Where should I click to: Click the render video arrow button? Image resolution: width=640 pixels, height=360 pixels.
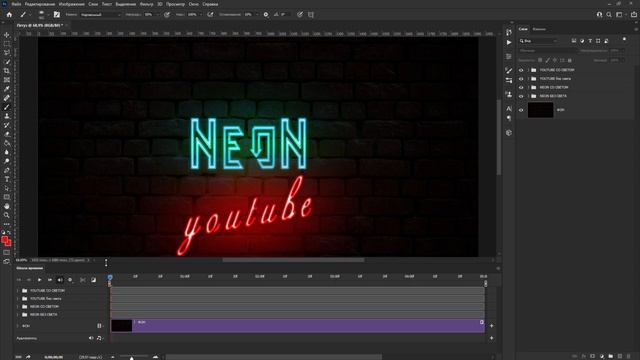[28, 357]
